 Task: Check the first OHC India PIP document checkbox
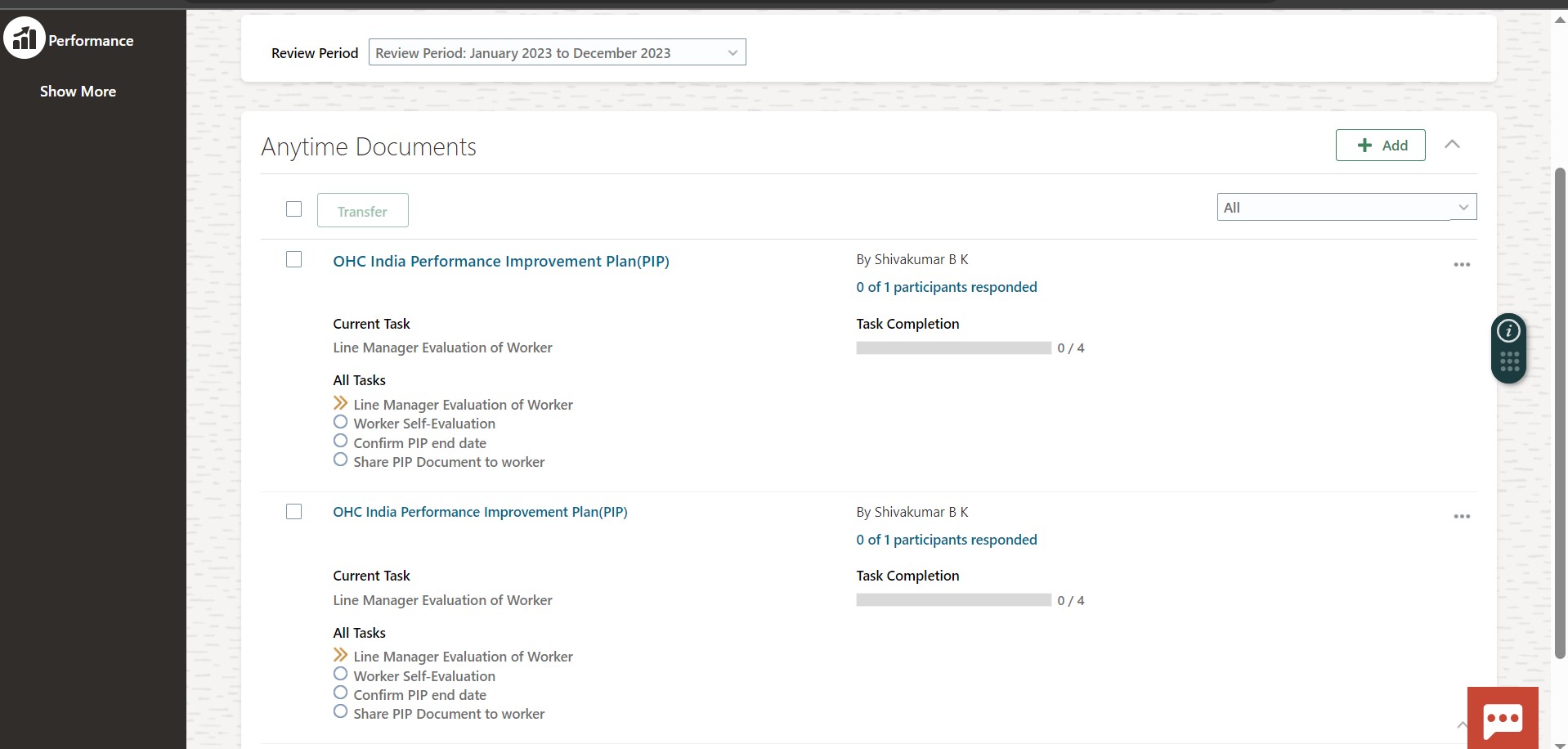(x=293, y=258)
